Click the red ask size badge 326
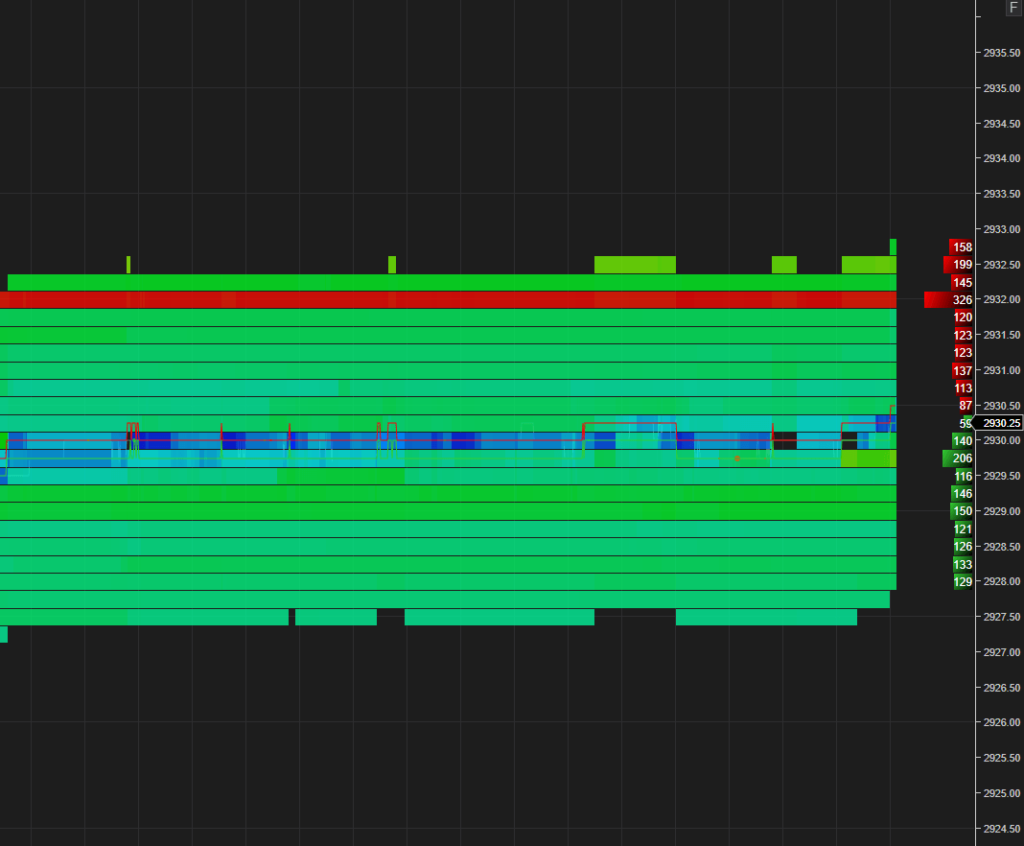The height and width of the screenshot is (846, 1024). 963,300
